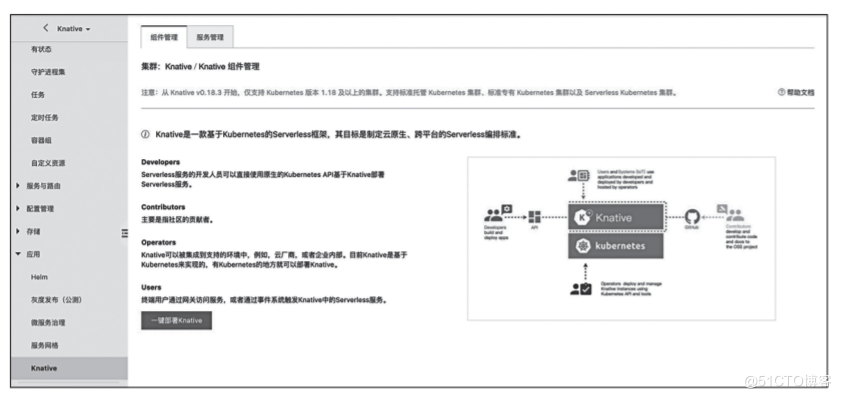Click the Operators heading text
Image resolution: width=841 pixels, height=398 pixels.
158,242
